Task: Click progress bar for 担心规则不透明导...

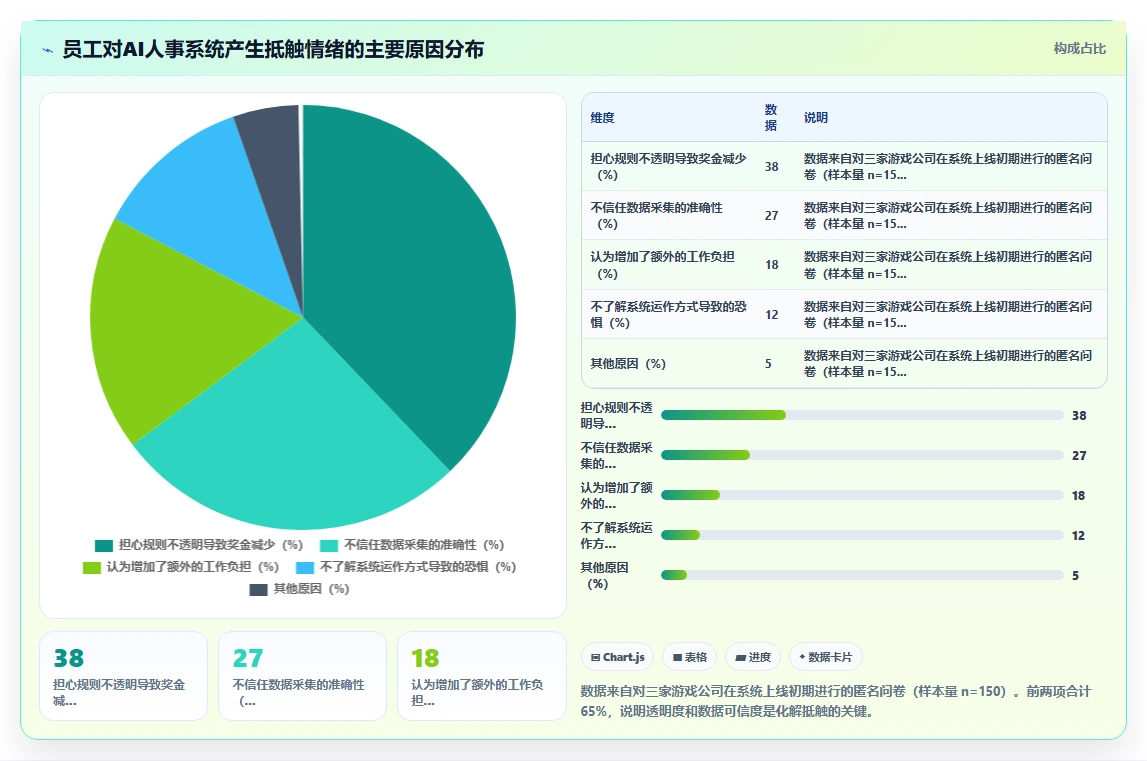Action: coord(862,415)
